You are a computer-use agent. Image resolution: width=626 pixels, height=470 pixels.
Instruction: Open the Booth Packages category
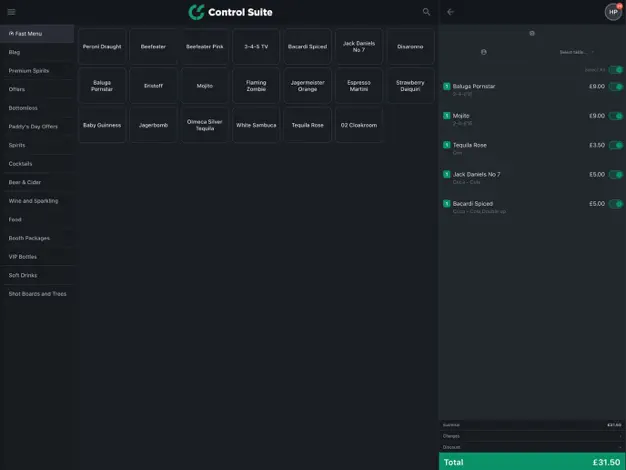tap(37, 238)
